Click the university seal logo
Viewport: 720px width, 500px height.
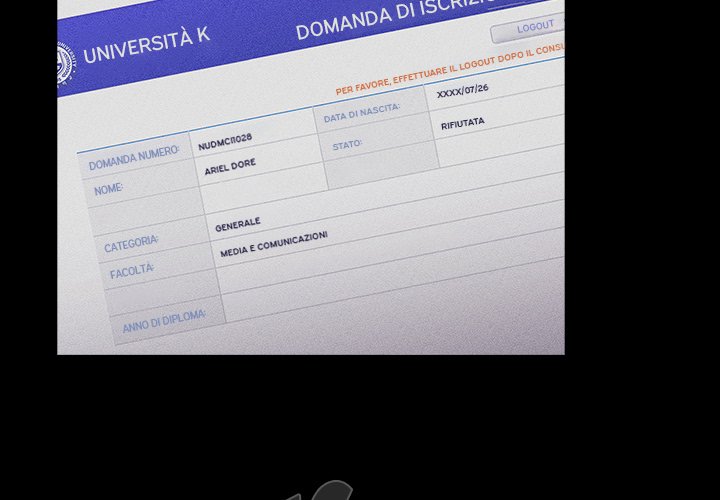pos(63,63)
